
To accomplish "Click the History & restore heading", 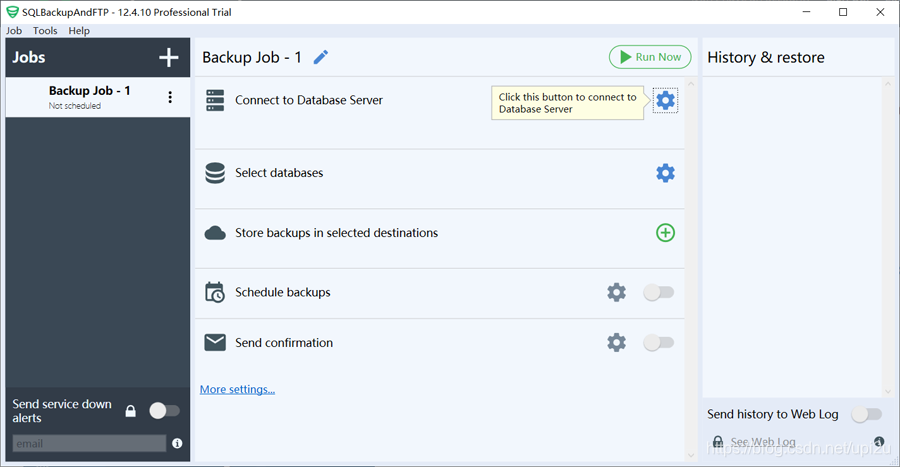I will point(766,57).
